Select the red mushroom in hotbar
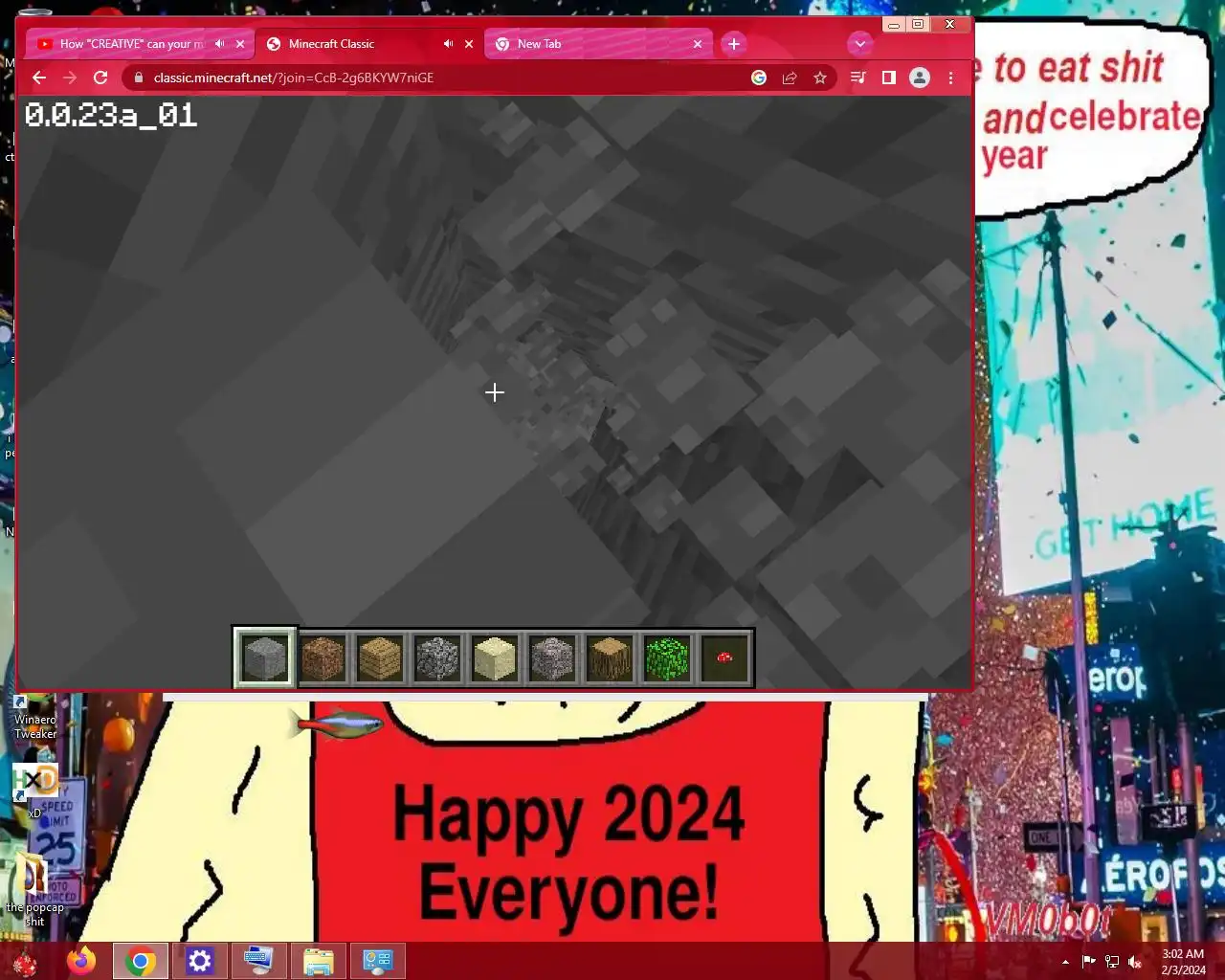Viewport: 1225px width, 980px height. tap(724, 658)
